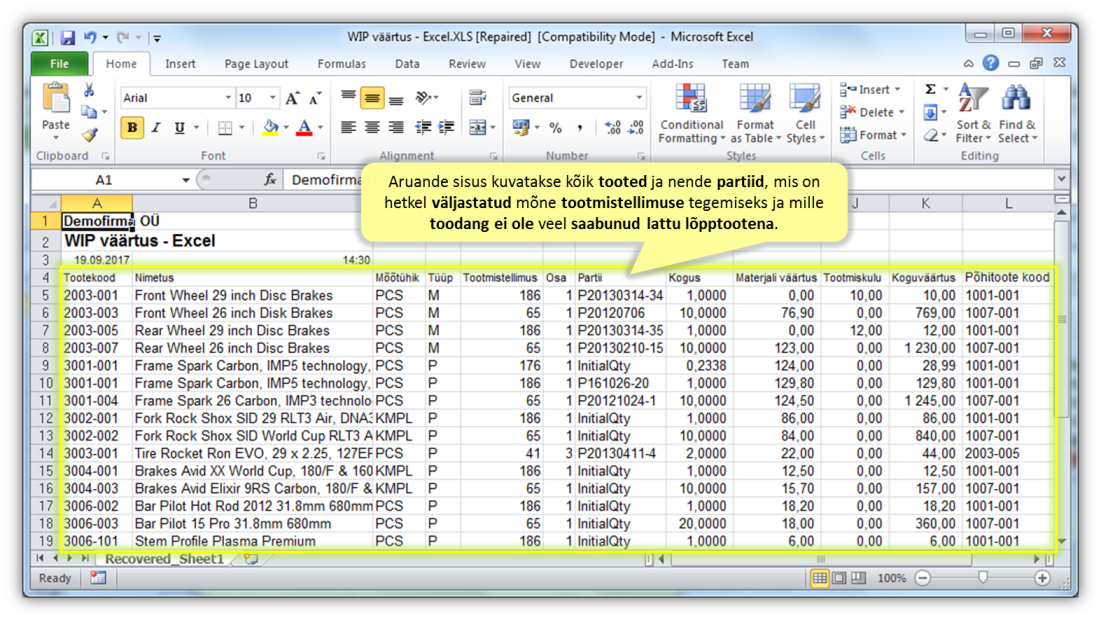The image size is (1101, 620).
Task: Click the Delete cells button
Action: 872,112
